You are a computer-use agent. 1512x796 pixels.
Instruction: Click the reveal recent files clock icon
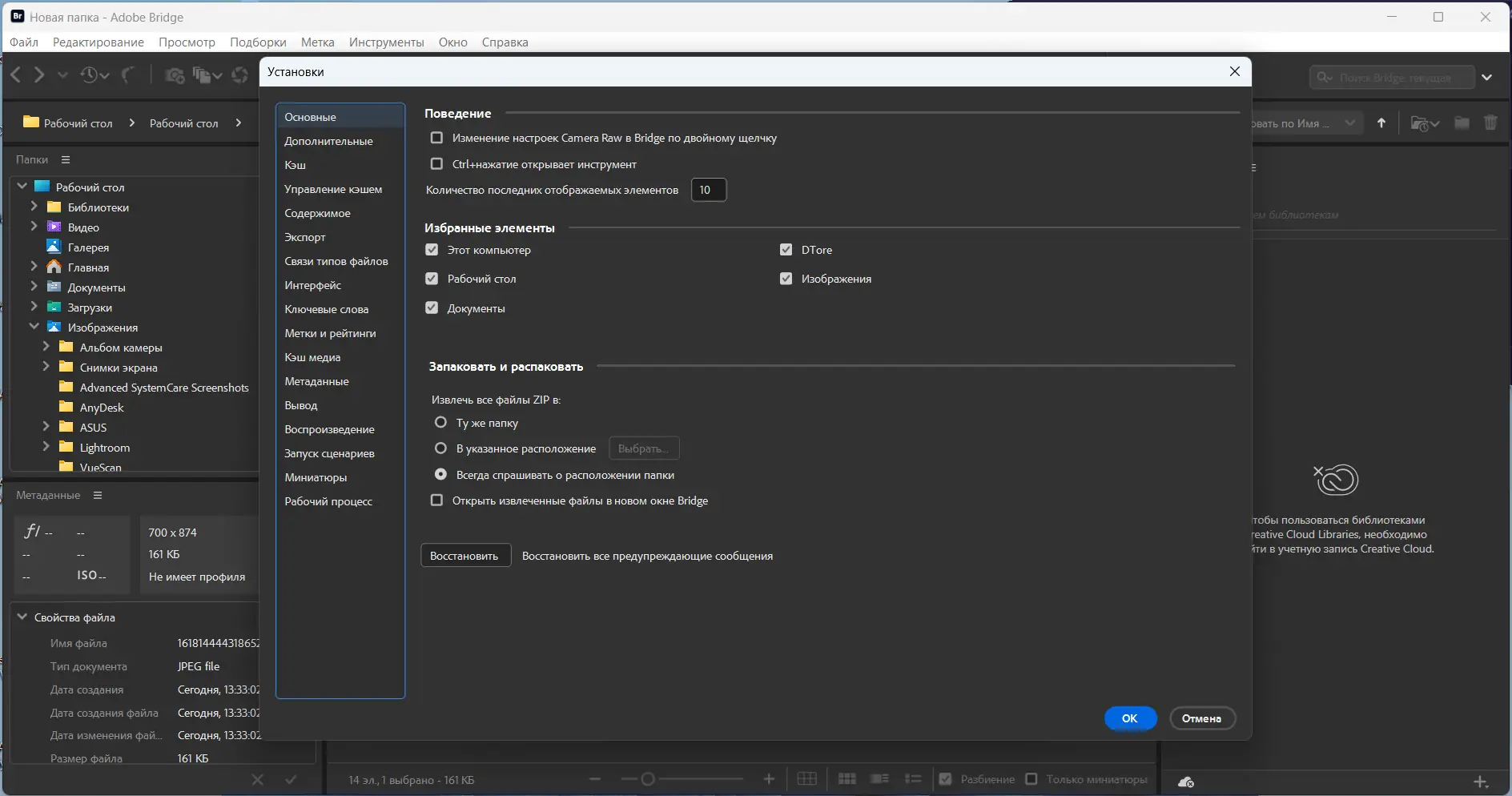click(90, 75)
